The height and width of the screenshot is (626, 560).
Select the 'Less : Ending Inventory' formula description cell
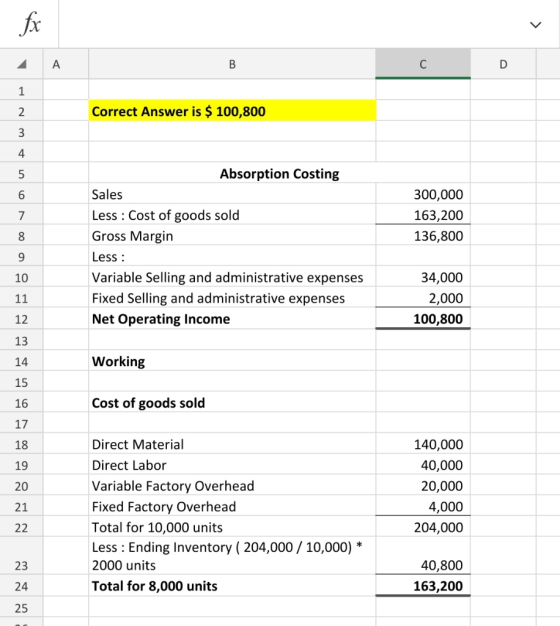232,556
